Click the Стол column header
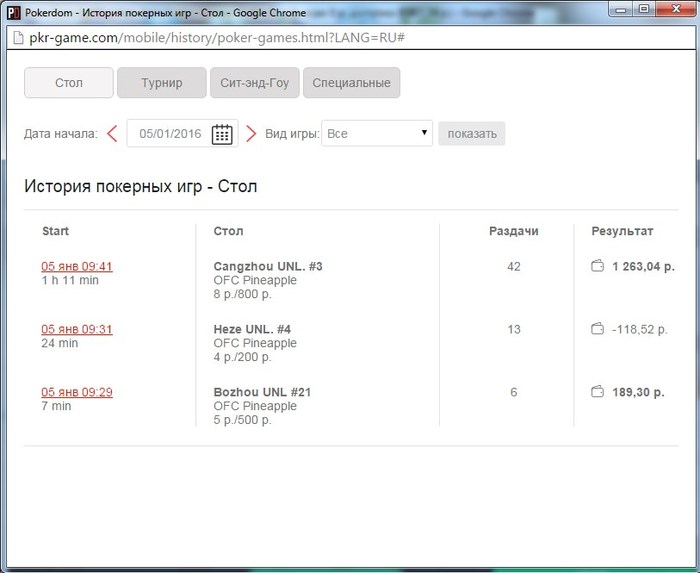Image resolution: width=700 pixels, height=573 pixels. pyautogui.click(x=228, y=231)
